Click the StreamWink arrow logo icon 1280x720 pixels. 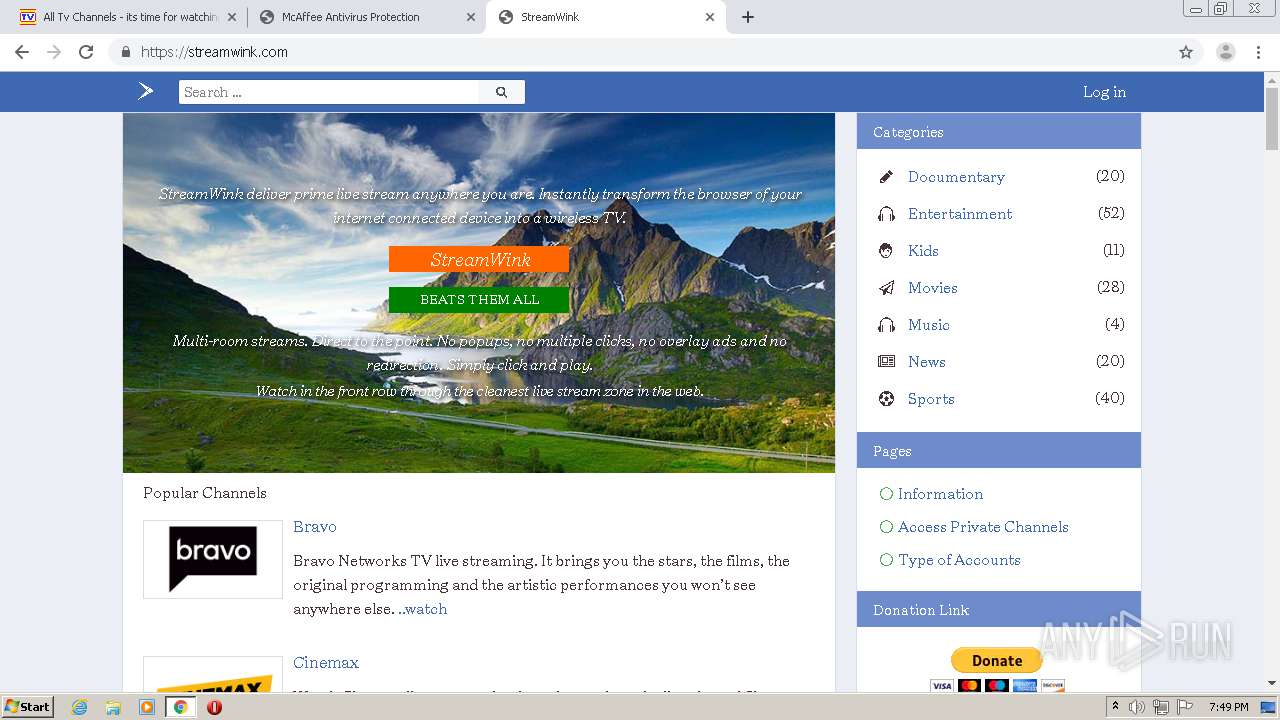pos(146,91)
